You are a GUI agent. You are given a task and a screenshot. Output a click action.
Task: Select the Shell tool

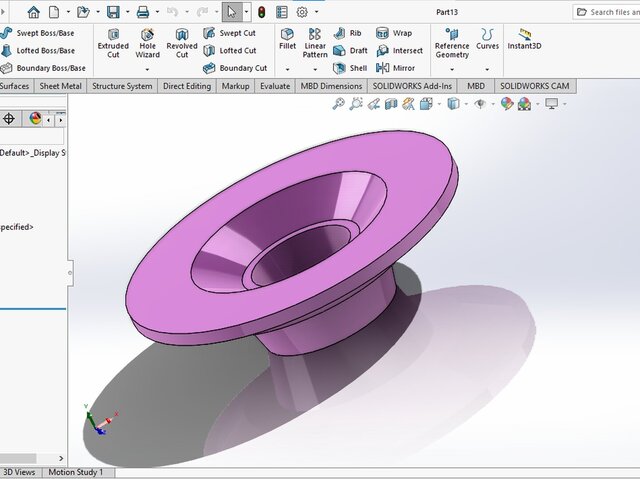(350, 68)
